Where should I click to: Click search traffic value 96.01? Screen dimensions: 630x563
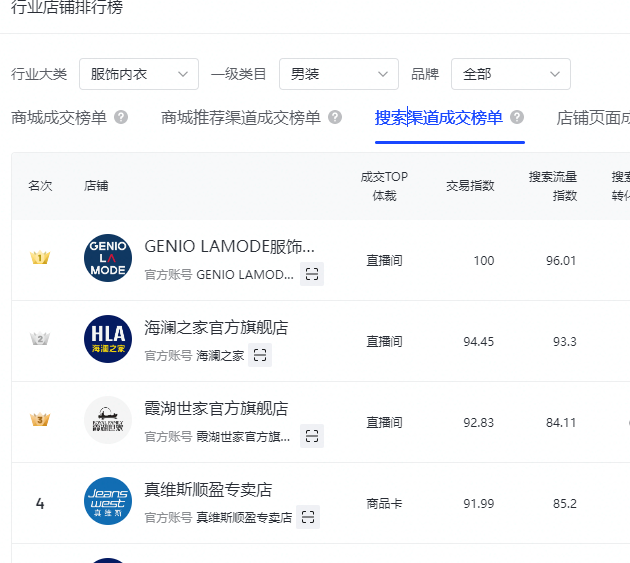[x=561, y=260]
